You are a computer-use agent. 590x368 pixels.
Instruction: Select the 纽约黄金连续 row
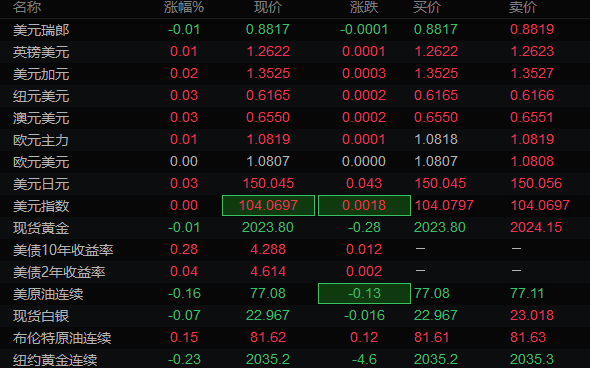295,359
